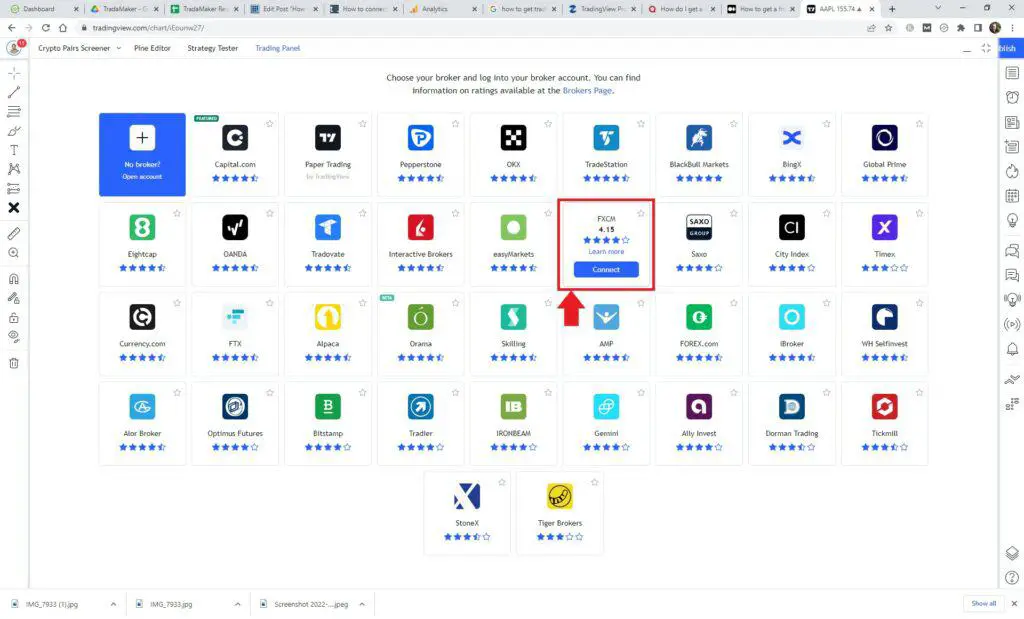
Task: Select the easyMarkets broker logo
Action: point(513,227)
